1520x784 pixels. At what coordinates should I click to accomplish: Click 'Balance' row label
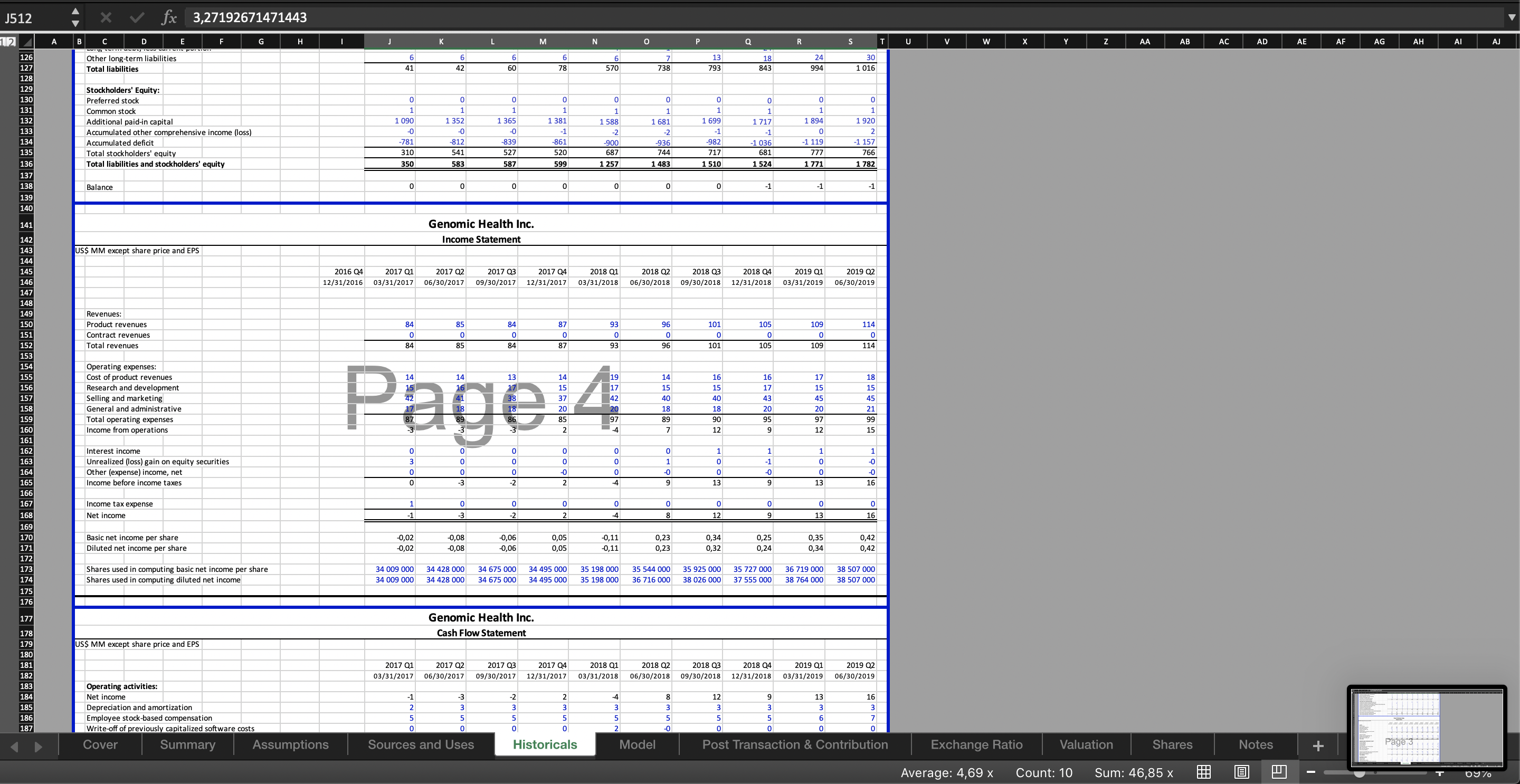(99, 187)
